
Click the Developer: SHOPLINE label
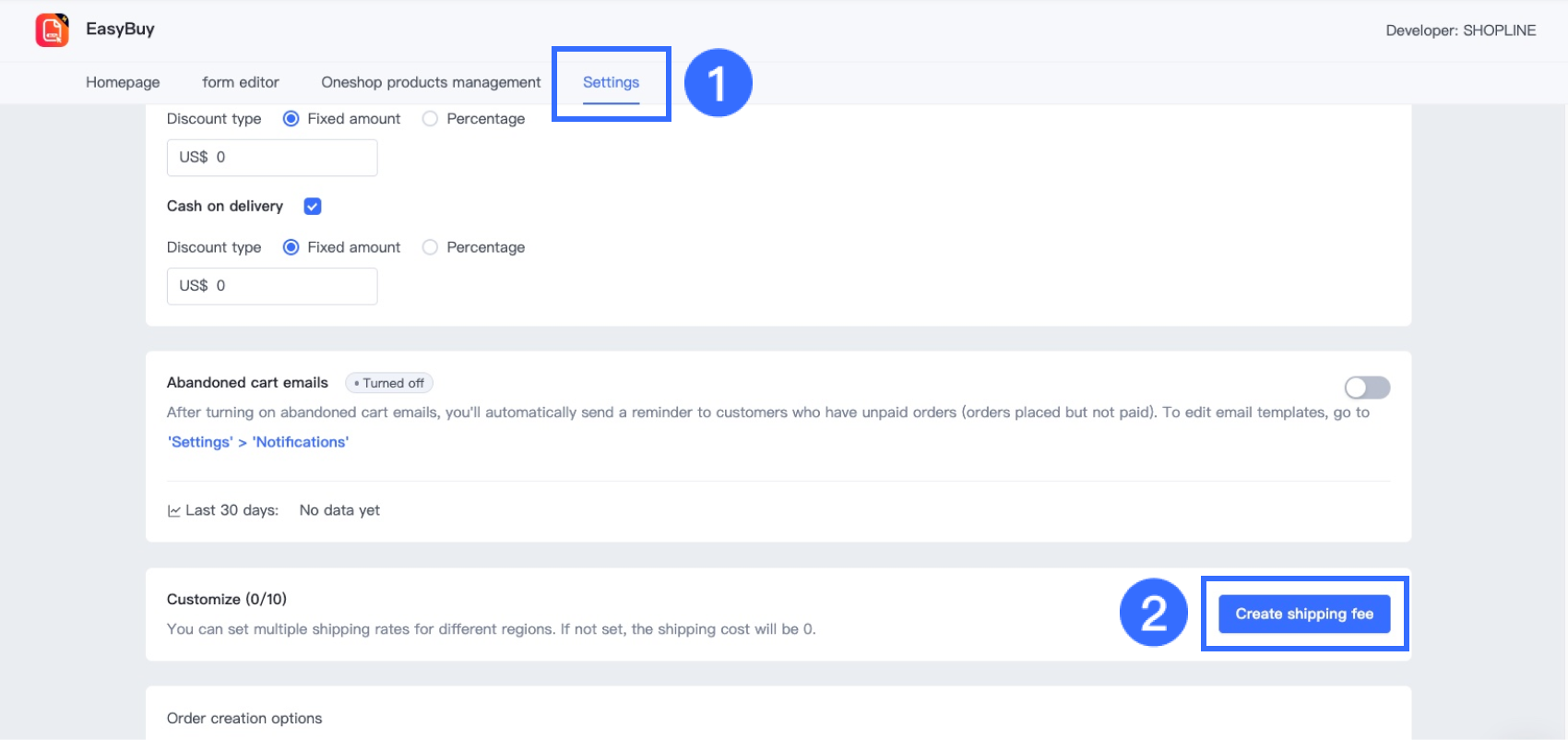click(x=1460, y=30)
